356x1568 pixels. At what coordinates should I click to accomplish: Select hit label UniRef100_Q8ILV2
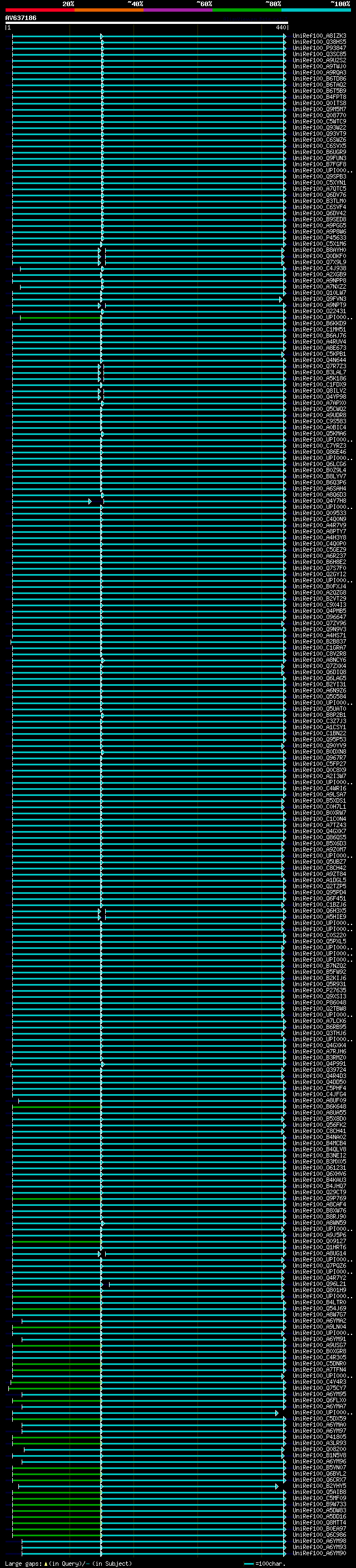point(319,391)
